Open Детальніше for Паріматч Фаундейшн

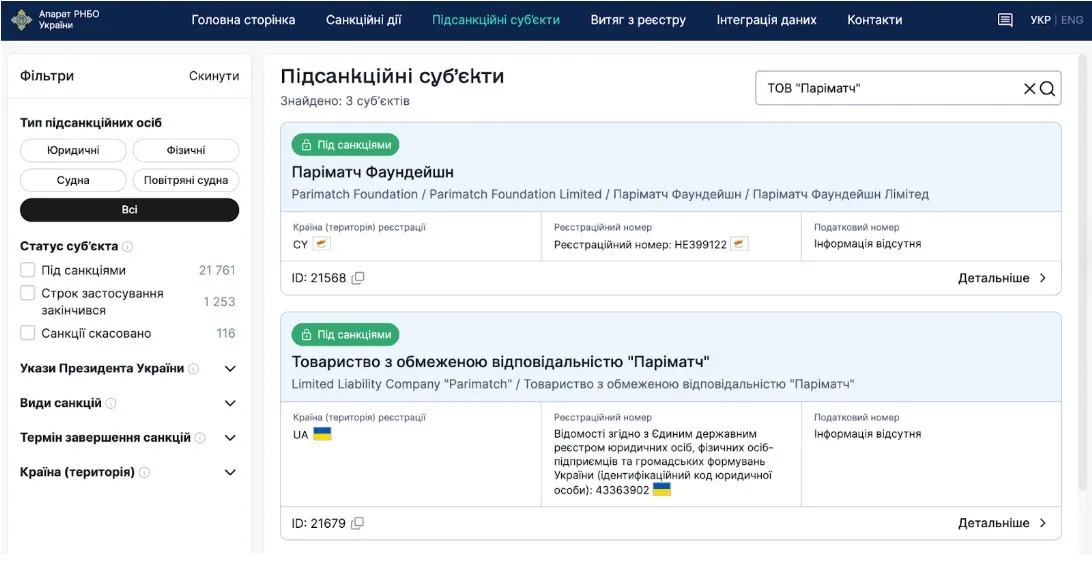click(994, 278)
